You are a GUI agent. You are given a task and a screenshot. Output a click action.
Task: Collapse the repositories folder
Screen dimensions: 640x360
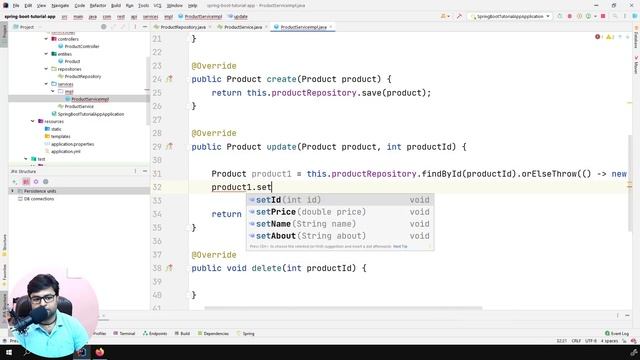coord(46,69)
